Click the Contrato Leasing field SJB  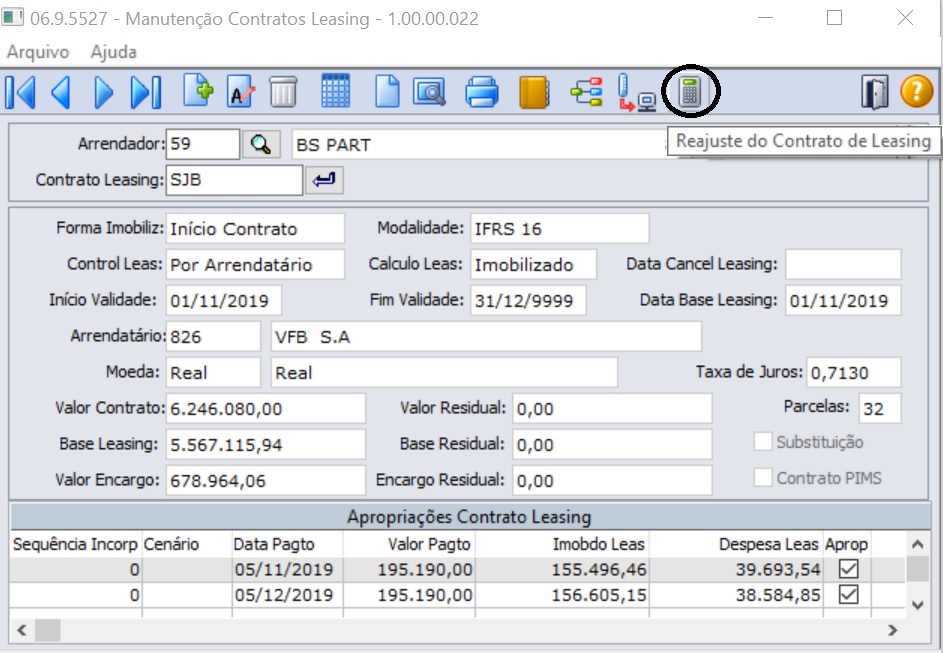(x=234, y=180)
